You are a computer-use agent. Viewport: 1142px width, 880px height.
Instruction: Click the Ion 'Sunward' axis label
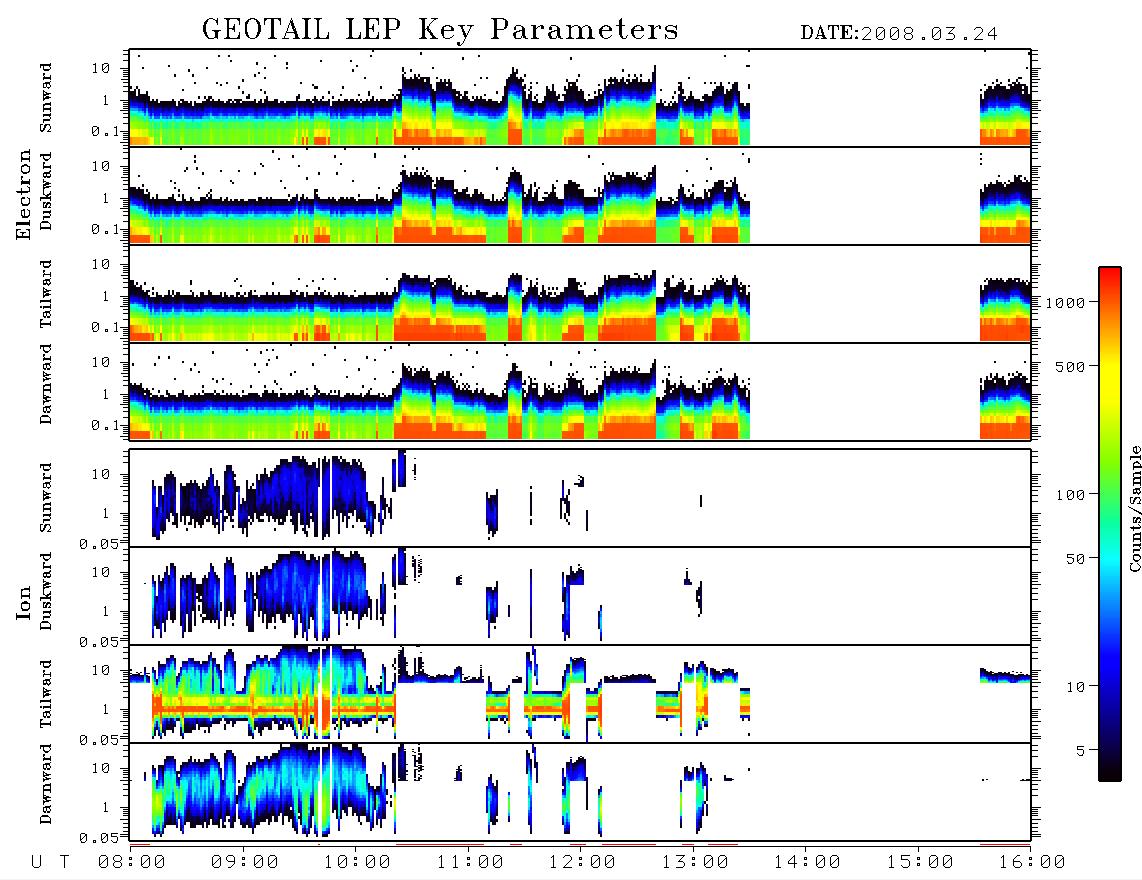pyautogui.click(x=46, y=498)
